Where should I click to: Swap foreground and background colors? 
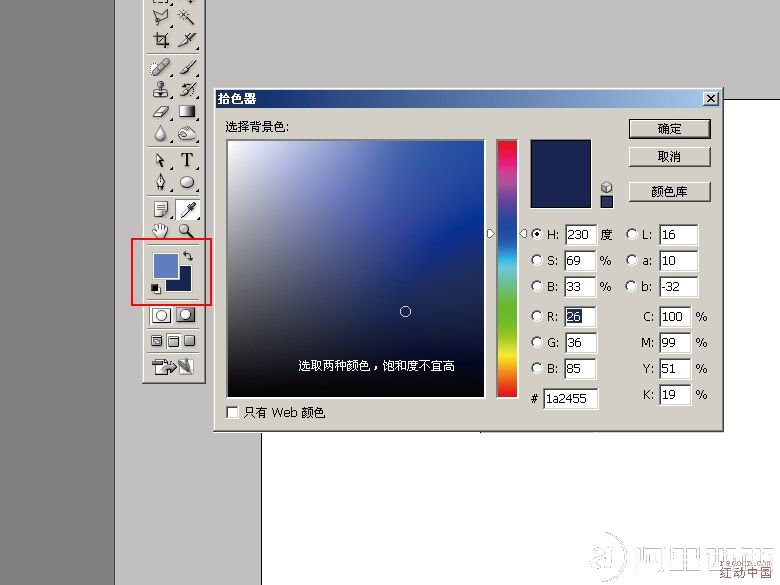[188, 257]
